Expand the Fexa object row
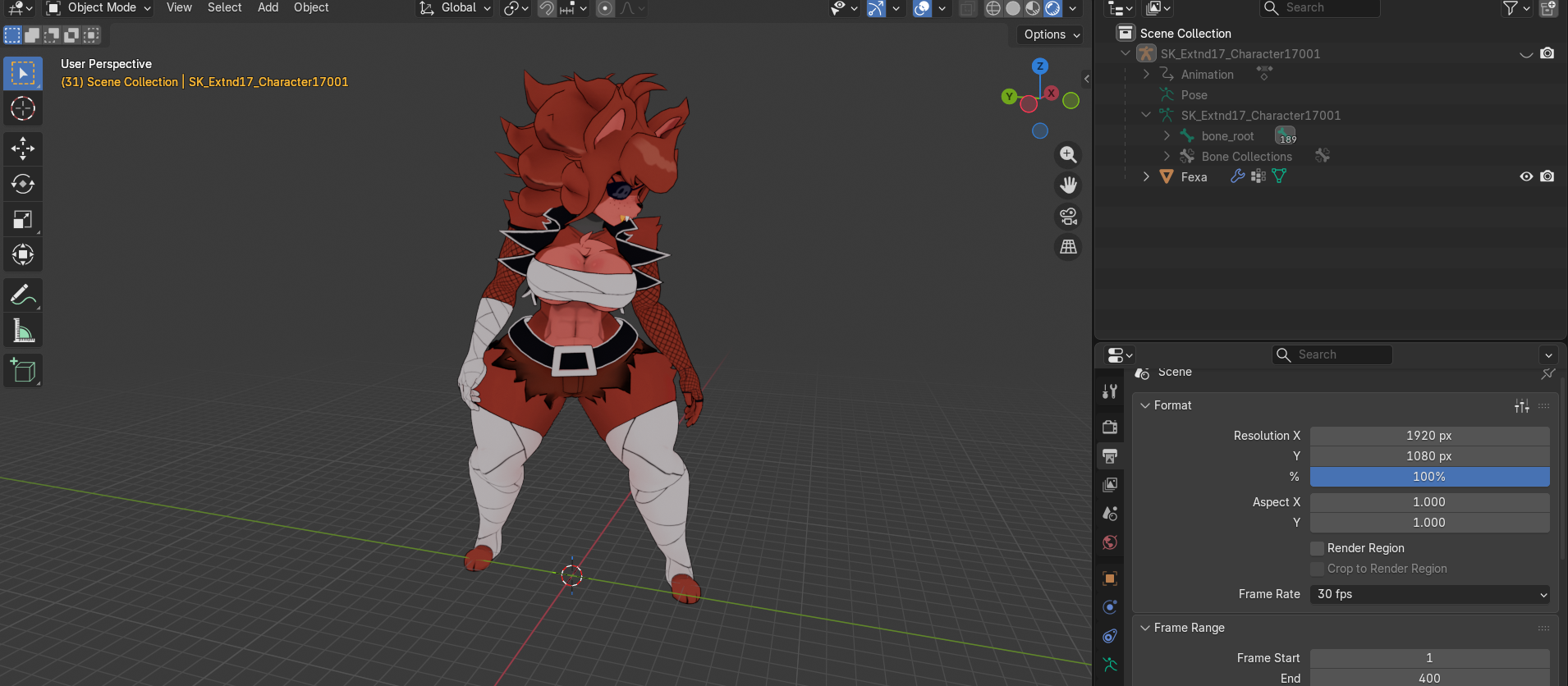The image size is (1568, 686). [x=1146, y=176]
